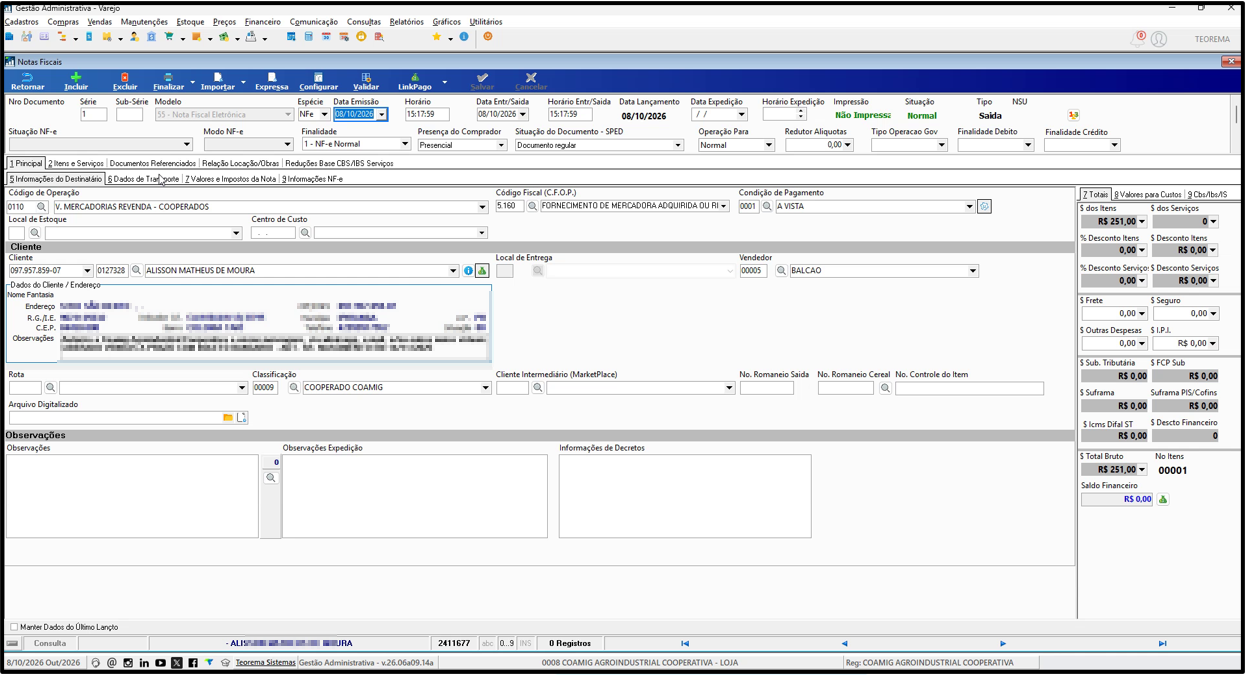Viewport: 1246px width, 675px height.
Task: Click the Observações text area
Action: tap(132, 496)
